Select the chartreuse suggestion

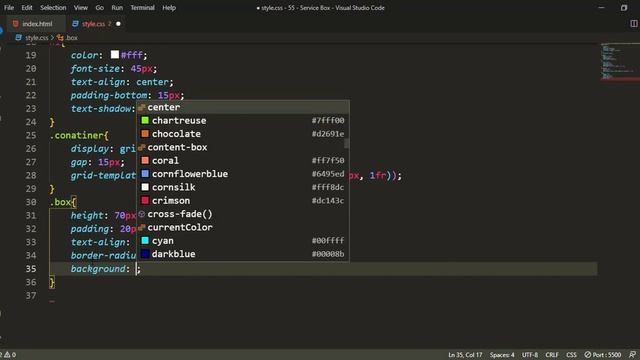[x=243, y=120]
